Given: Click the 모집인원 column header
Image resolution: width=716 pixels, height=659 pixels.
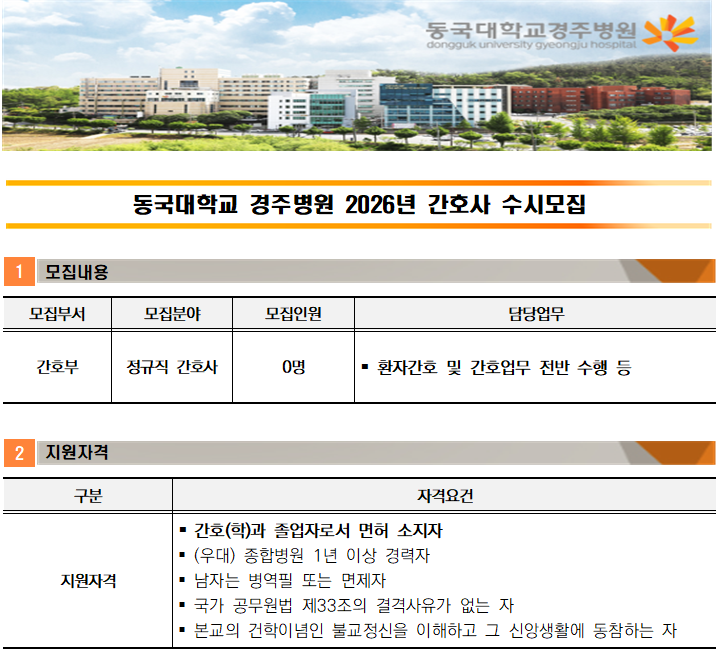Looking at the screenshot, I should click(x=294, y=314).
